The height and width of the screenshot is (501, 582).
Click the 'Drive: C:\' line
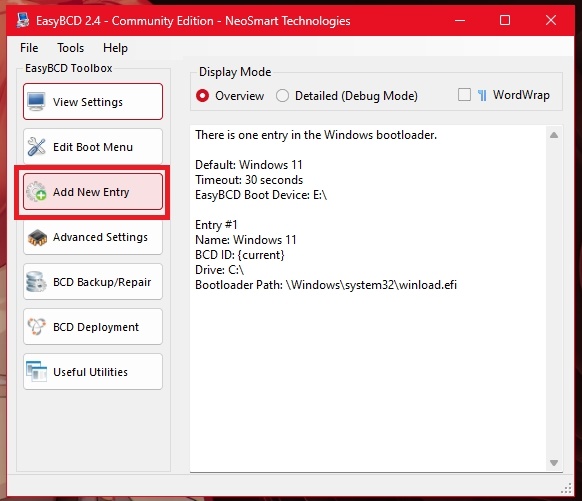pos(219,270)
